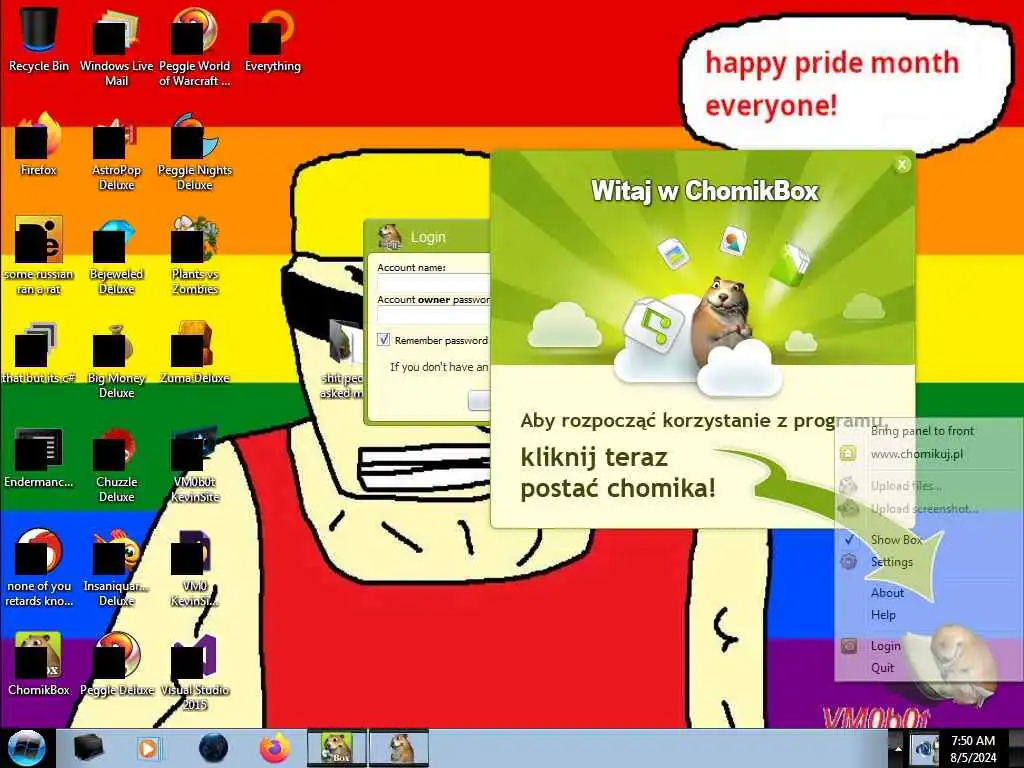This screenshot has width=1024, height=768.
Task: Click the media player taskbar icon
Action: (x=148, y=748)
